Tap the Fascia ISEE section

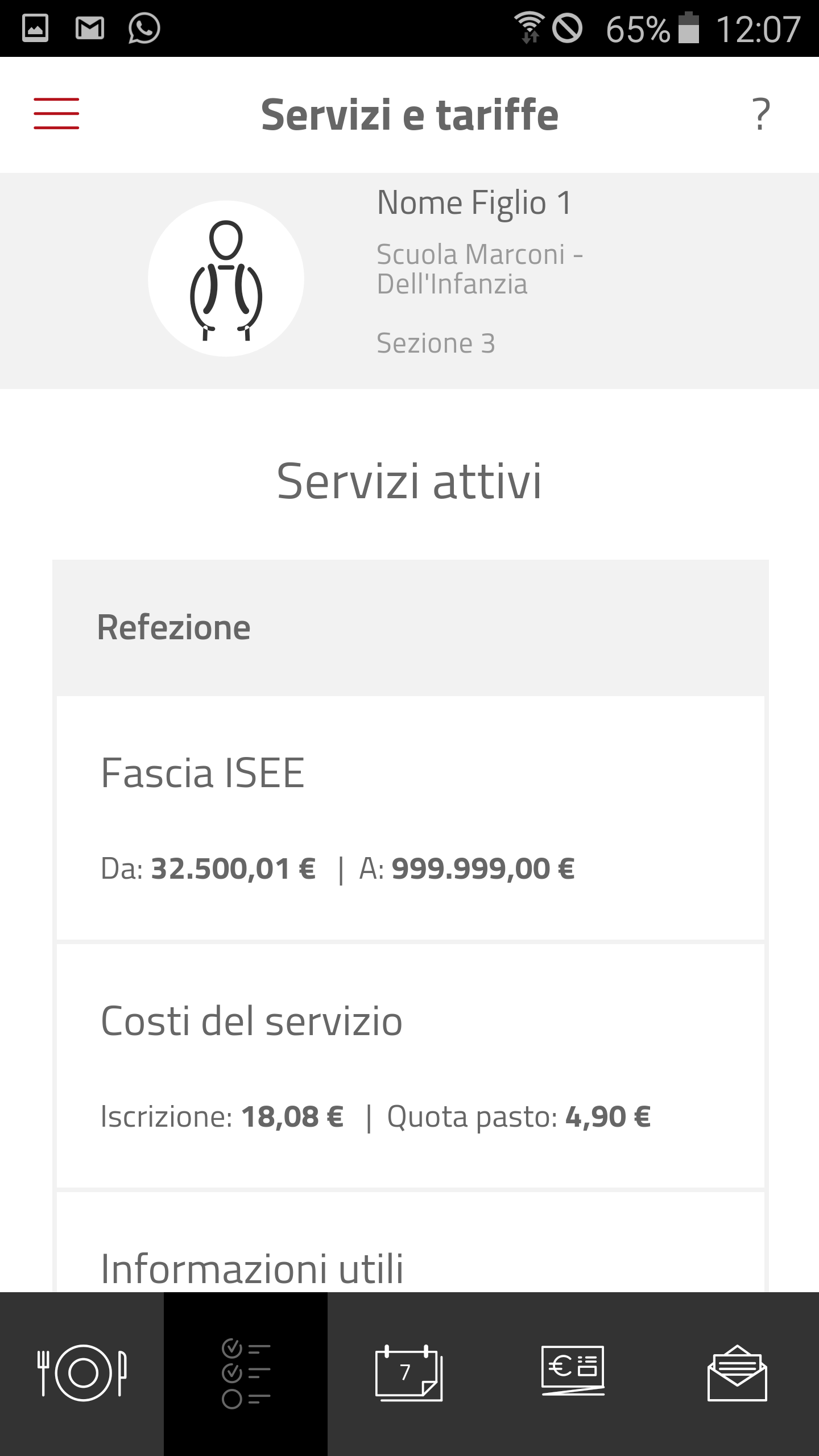pos(202,773)
